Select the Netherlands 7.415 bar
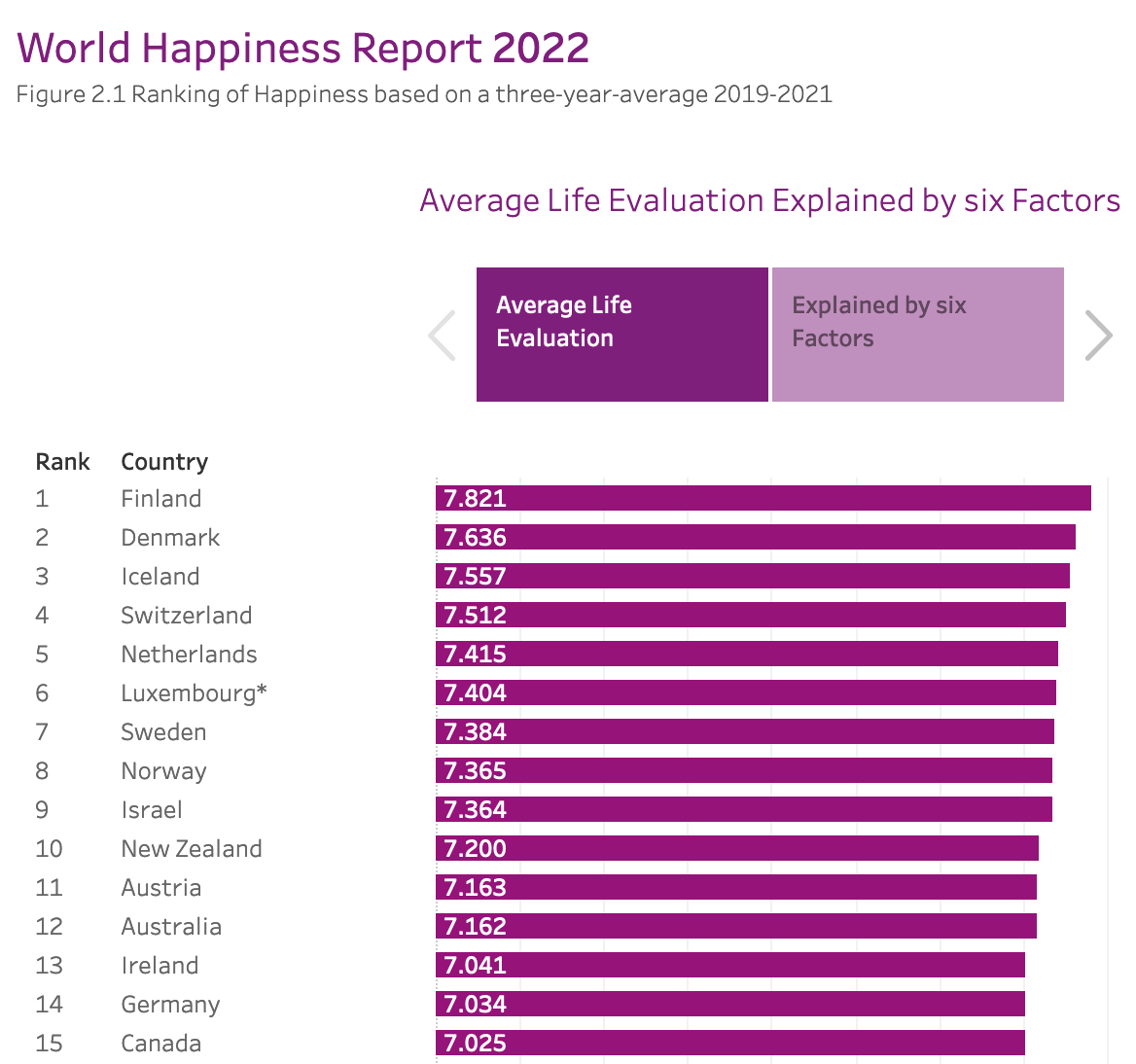 click(747, 654)
